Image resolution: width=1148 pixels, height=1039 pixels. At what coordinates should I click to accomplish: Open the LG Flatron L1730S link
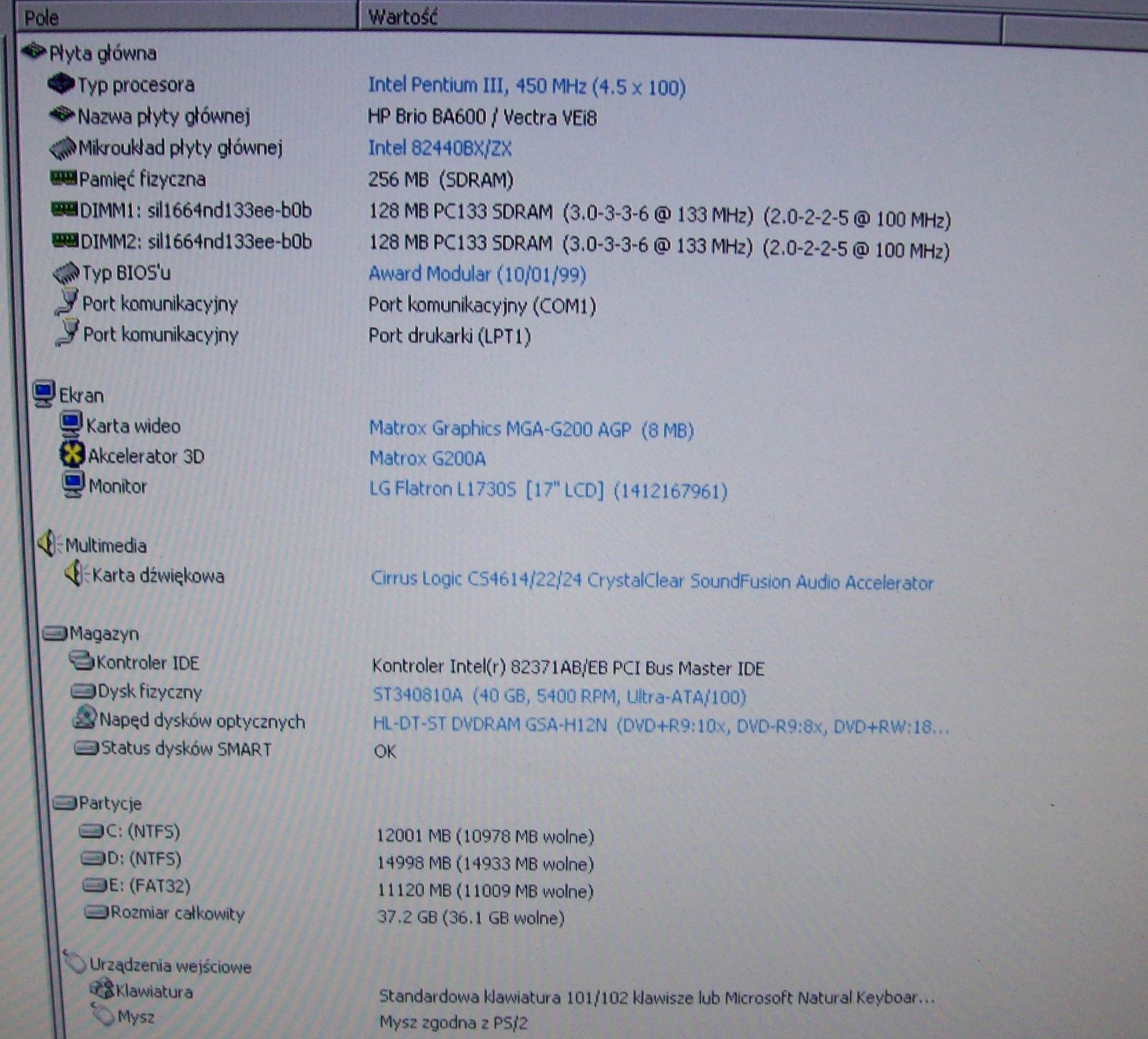pos(548,490)
